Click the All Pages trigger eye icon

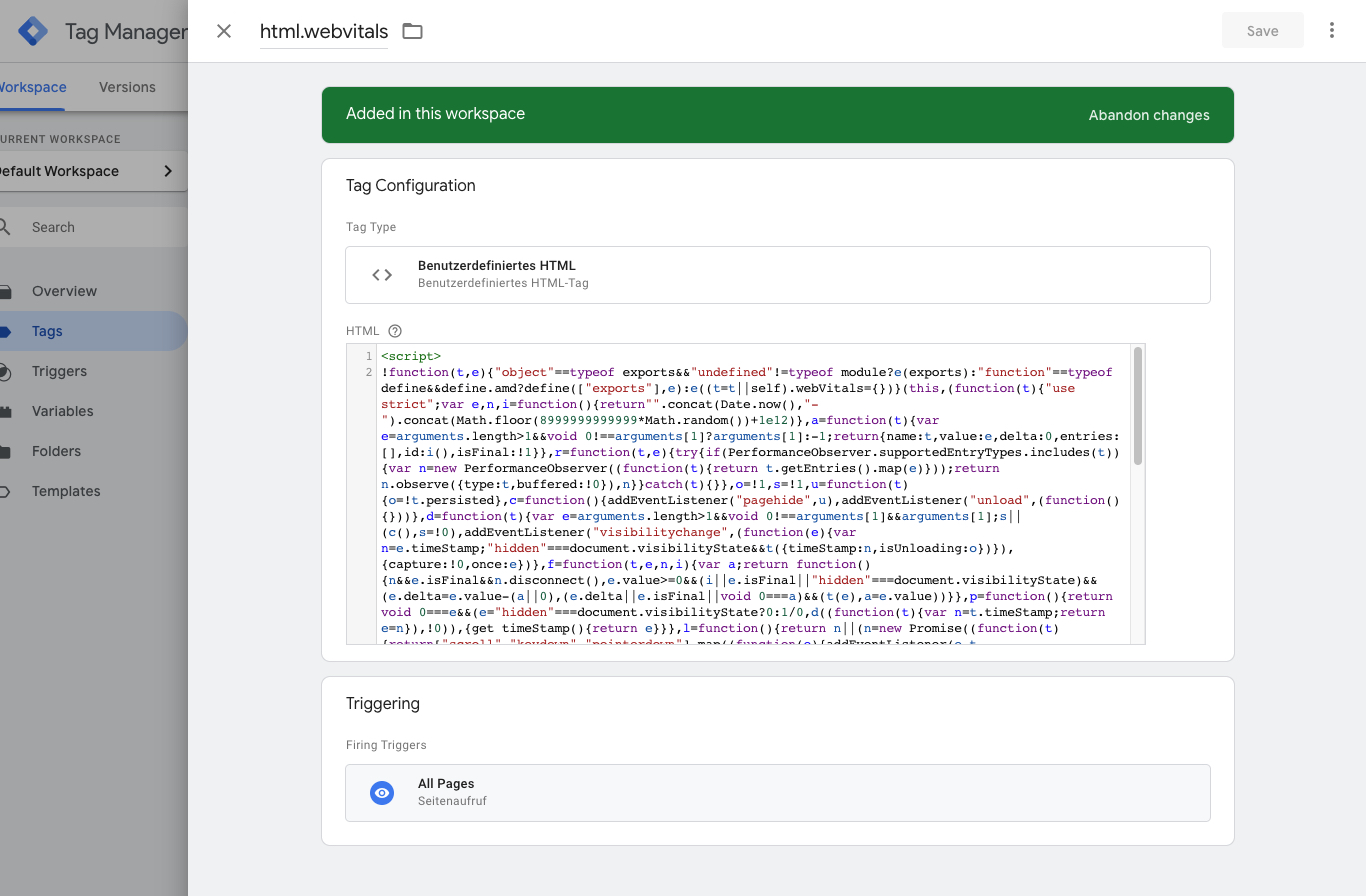point(382,793)
